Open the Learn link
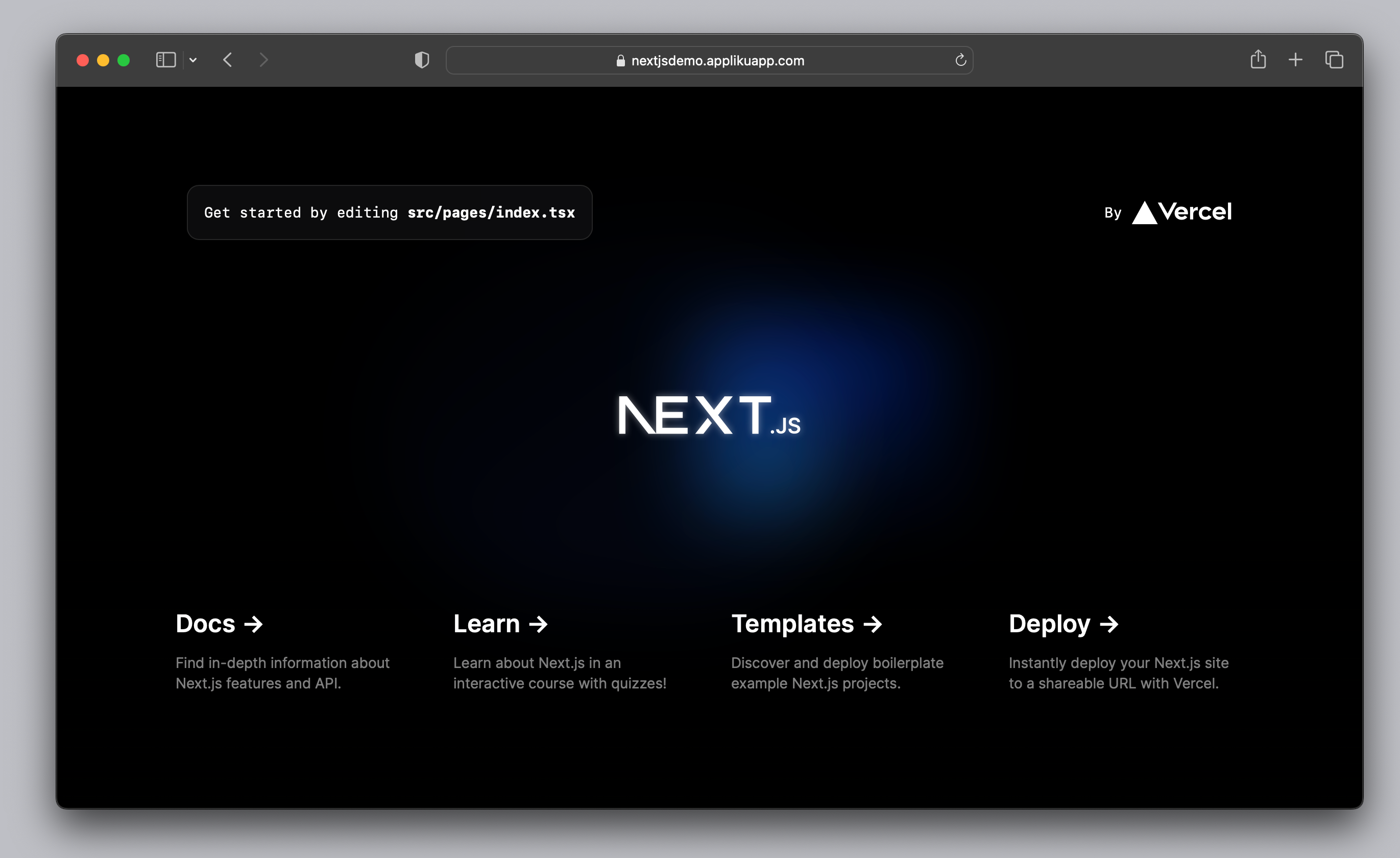1400x858 pixels. 500,624
